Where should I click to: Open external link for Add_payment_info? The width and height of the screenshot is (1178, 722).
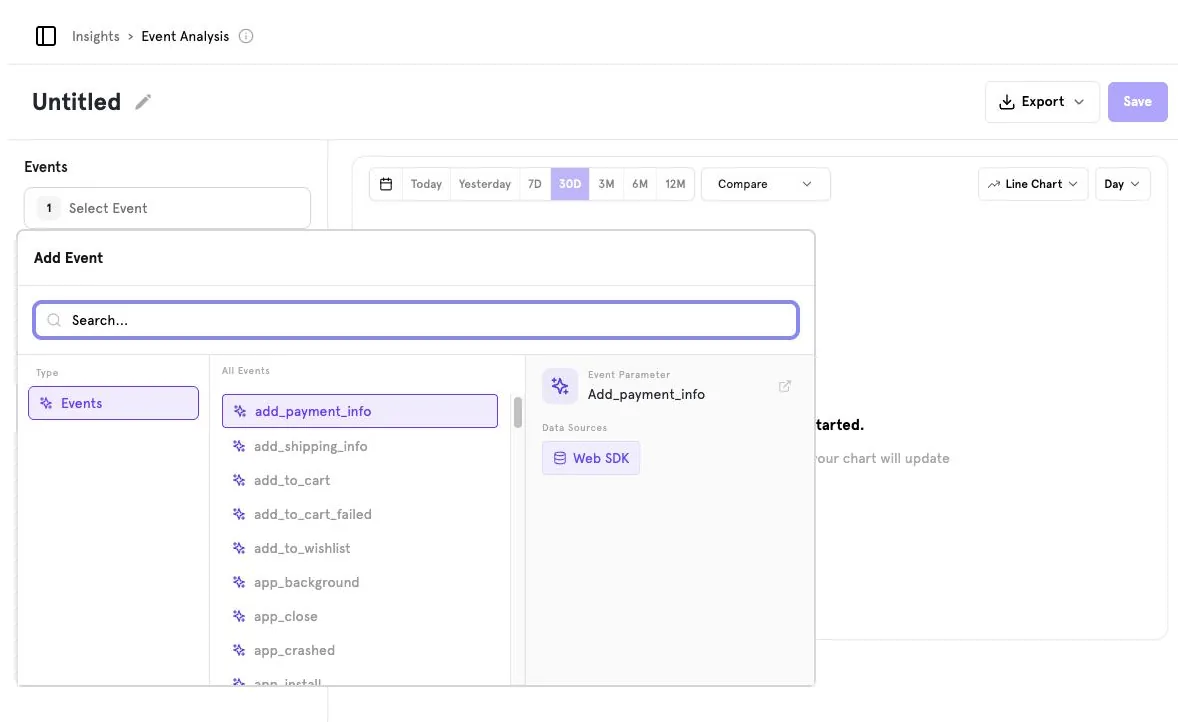pyautogui.click(x=784, y=386)
